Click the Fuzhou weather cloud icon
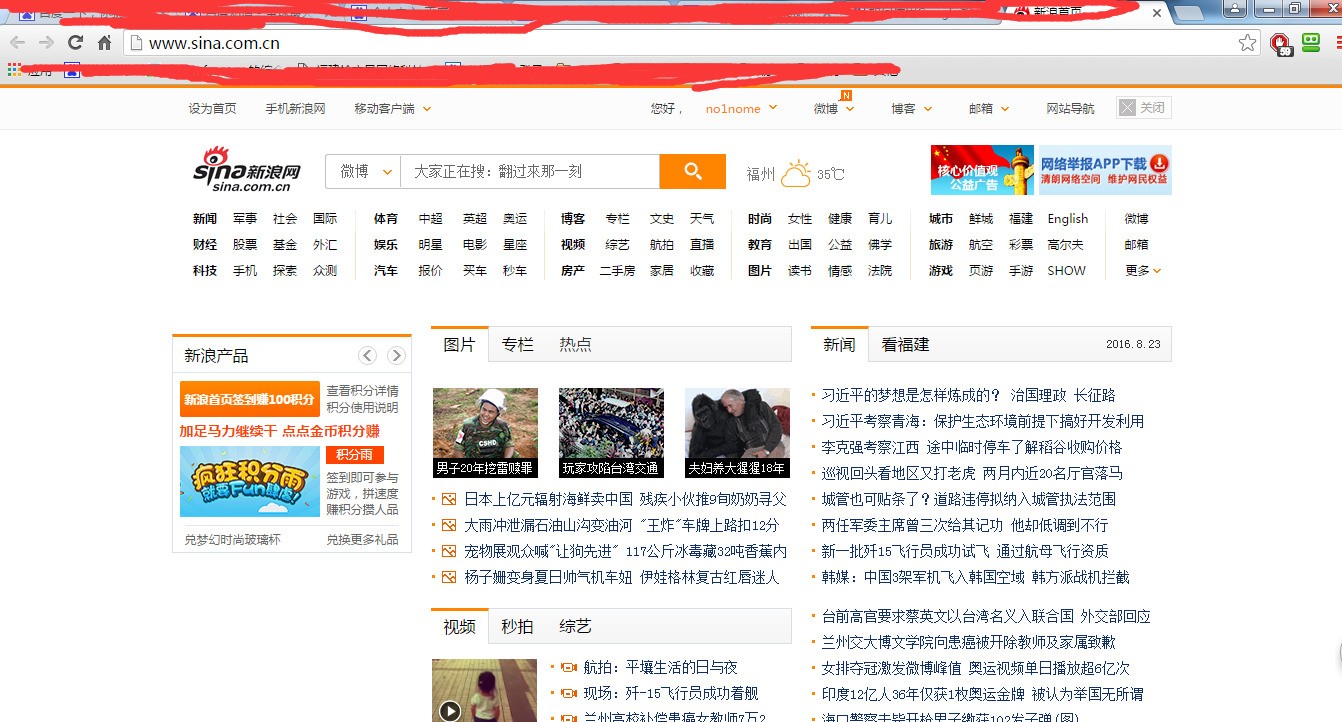Screen dimensions: 1342x722 click(x=796, y=174)
